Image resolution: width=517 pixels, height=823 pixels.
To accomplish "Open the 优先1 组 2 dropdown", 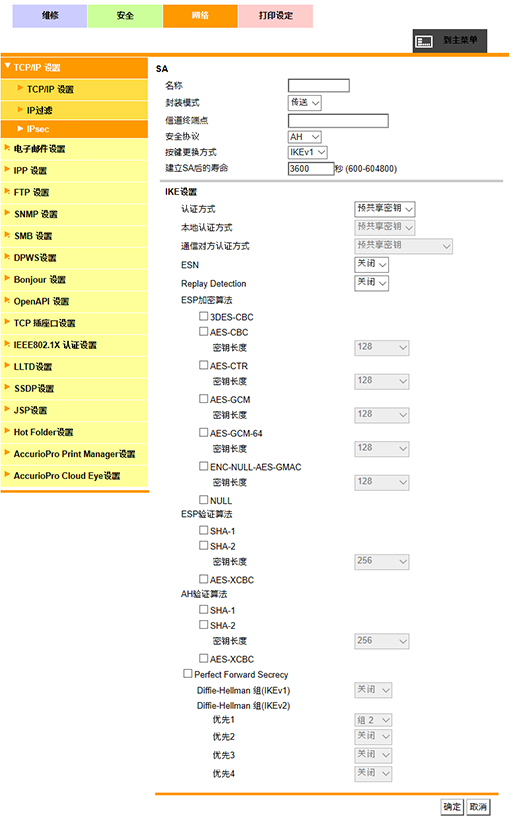I will coord(373,720).
